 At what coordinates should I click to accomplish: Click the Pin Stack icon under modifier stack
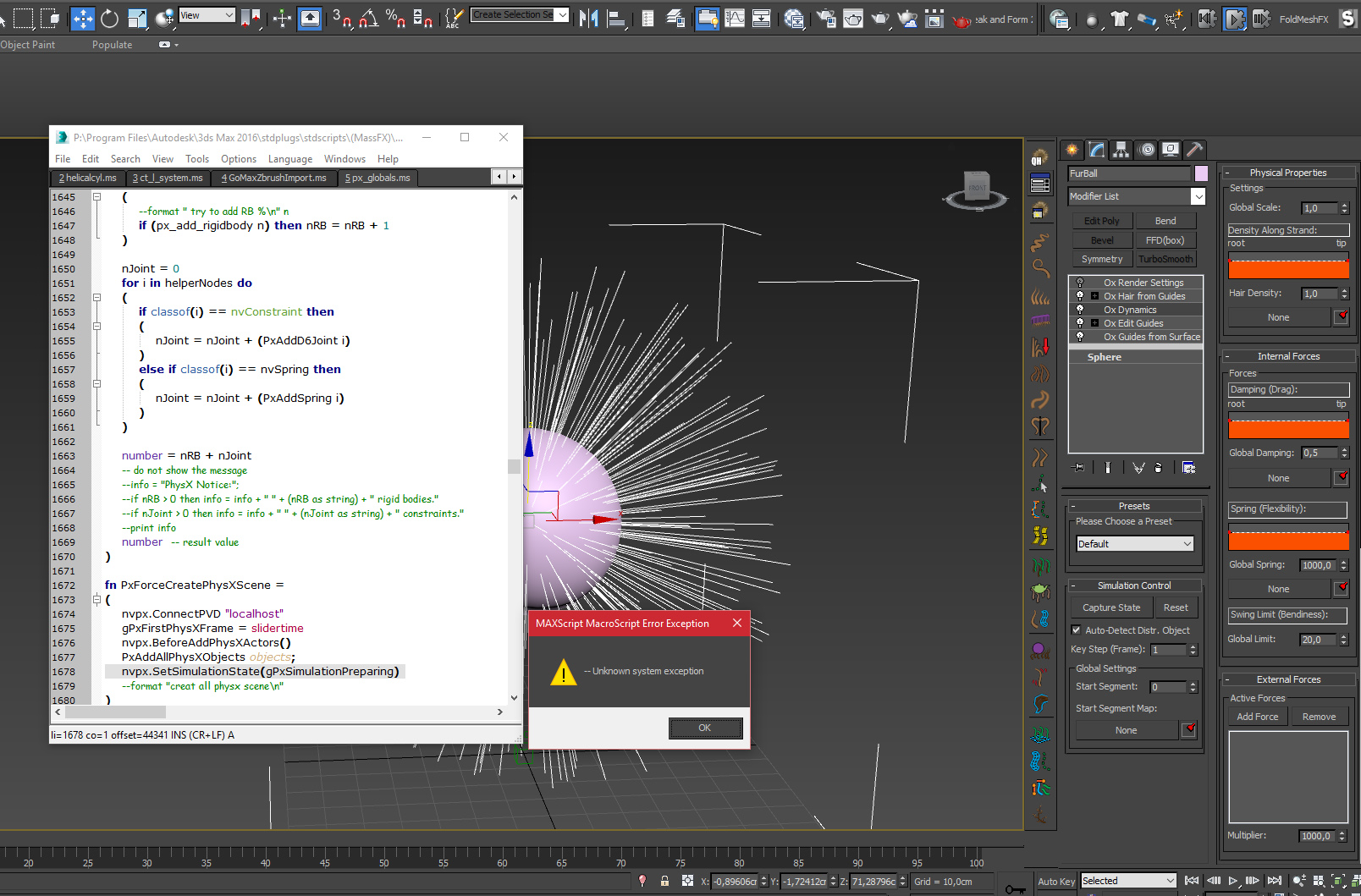pyautogui.click(x=1078, y=467)
